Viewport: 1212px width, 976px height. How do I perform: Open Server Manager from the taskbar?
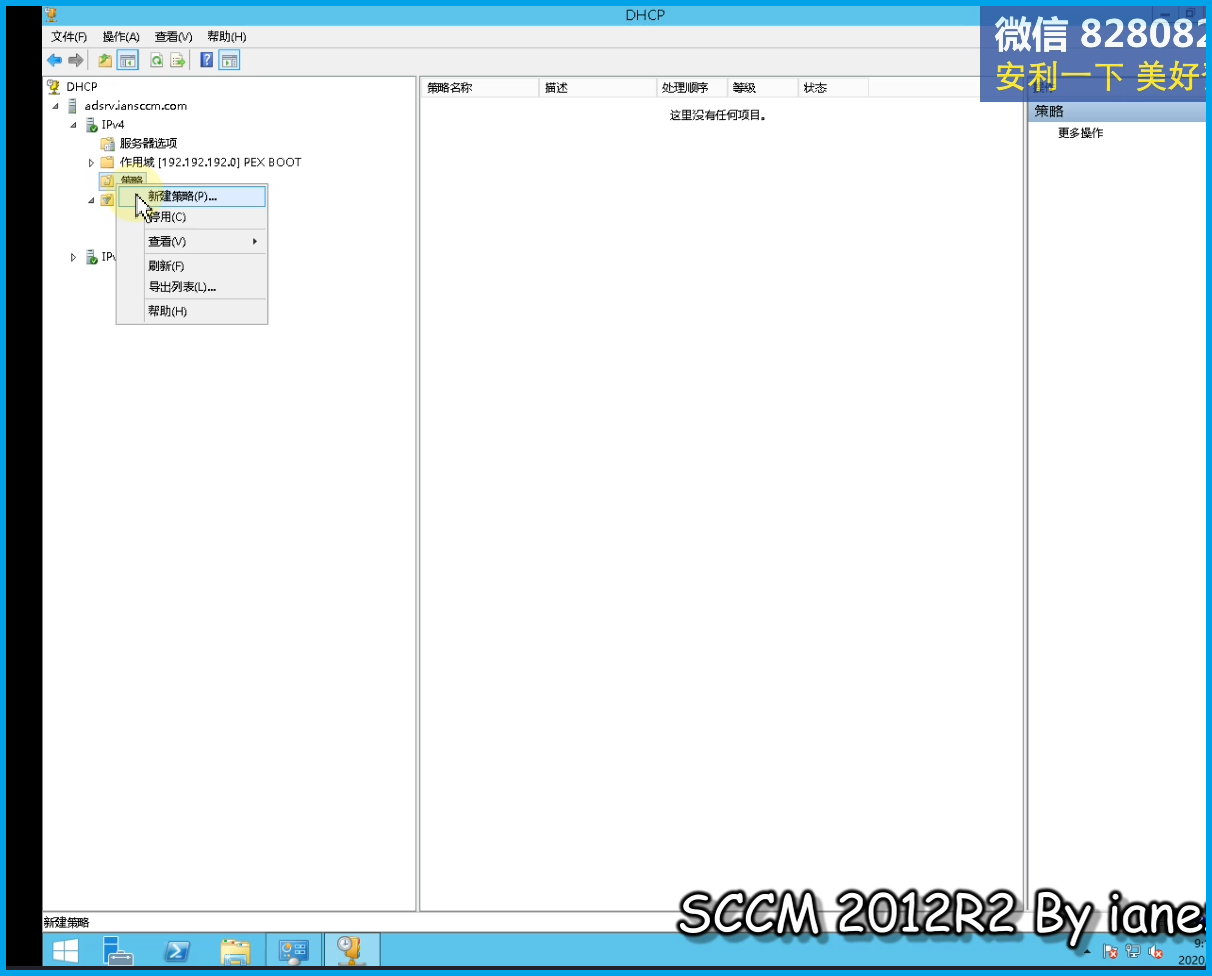(119, 950)
